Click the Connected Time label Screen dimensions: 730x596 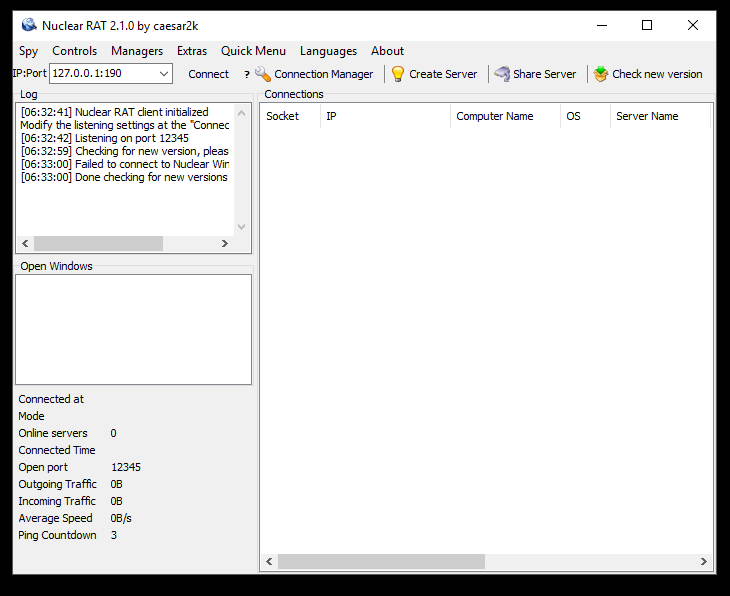[57, 450]
